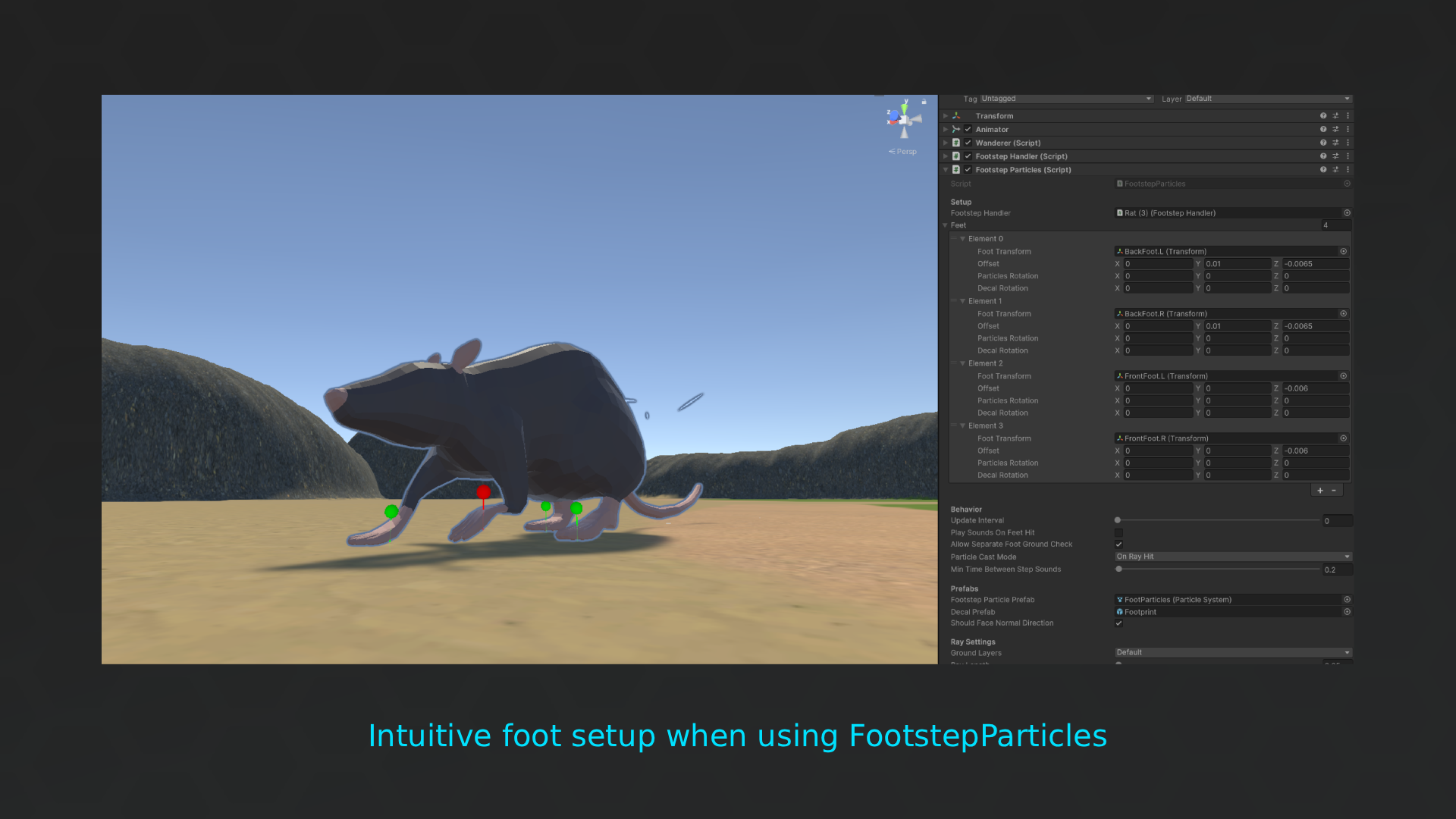Uncheck Should Face Normal Direction

(x=1119, y=623)
